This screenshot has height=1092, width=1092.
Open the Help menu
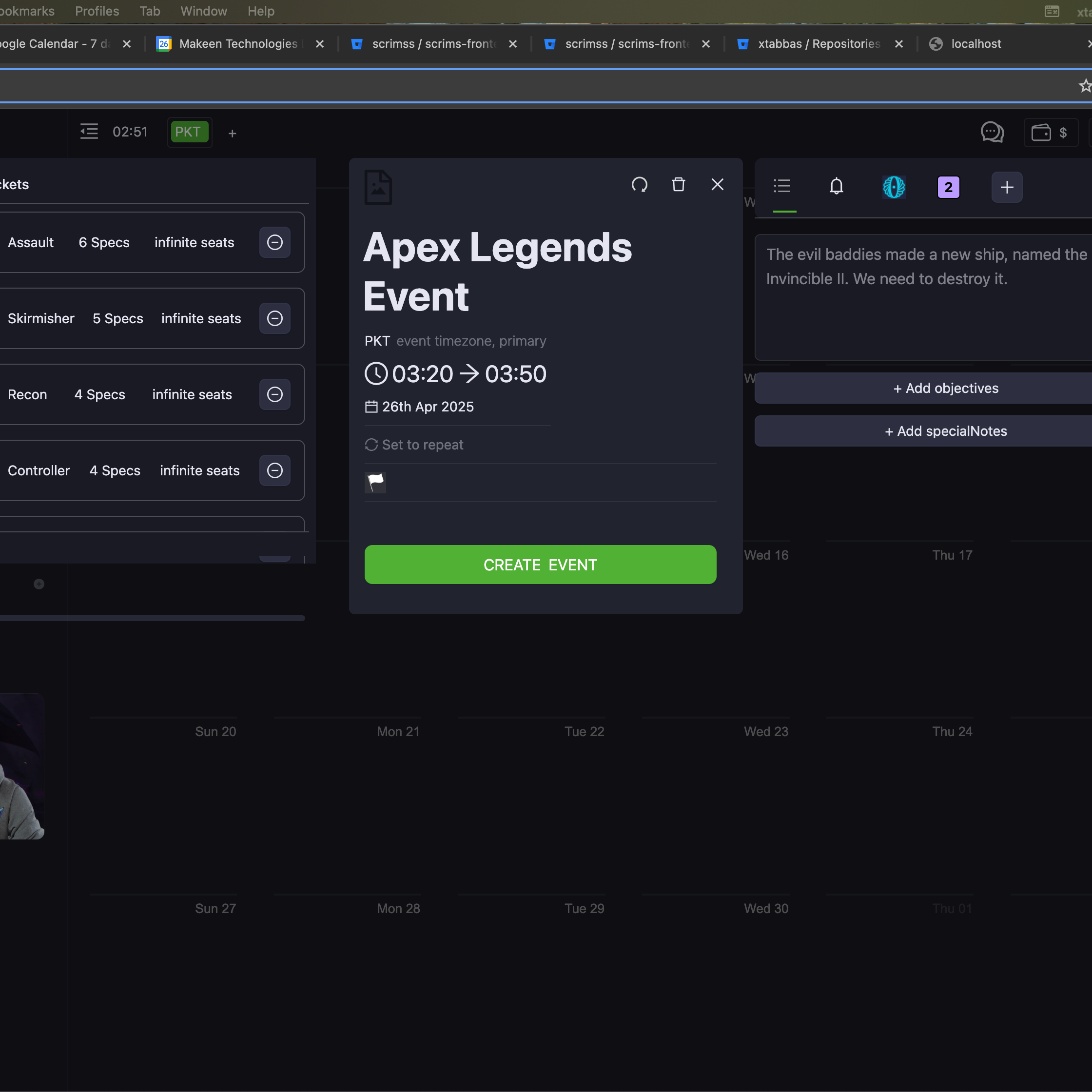click(260, 11)
